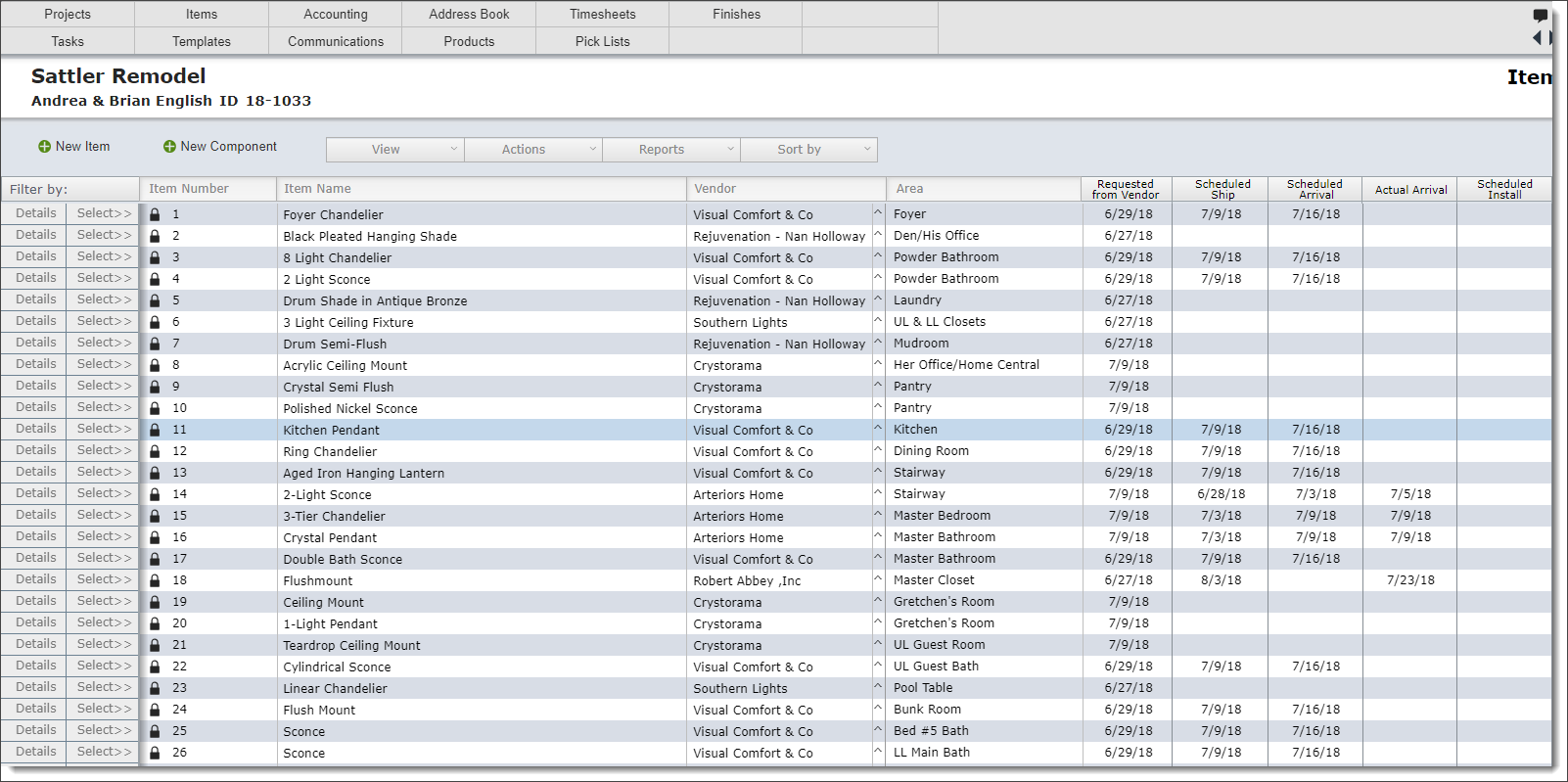Click lock icon for Teardrop Ceiling Mount
Screen dimensions: 1568x782
(x=155, y=645)
